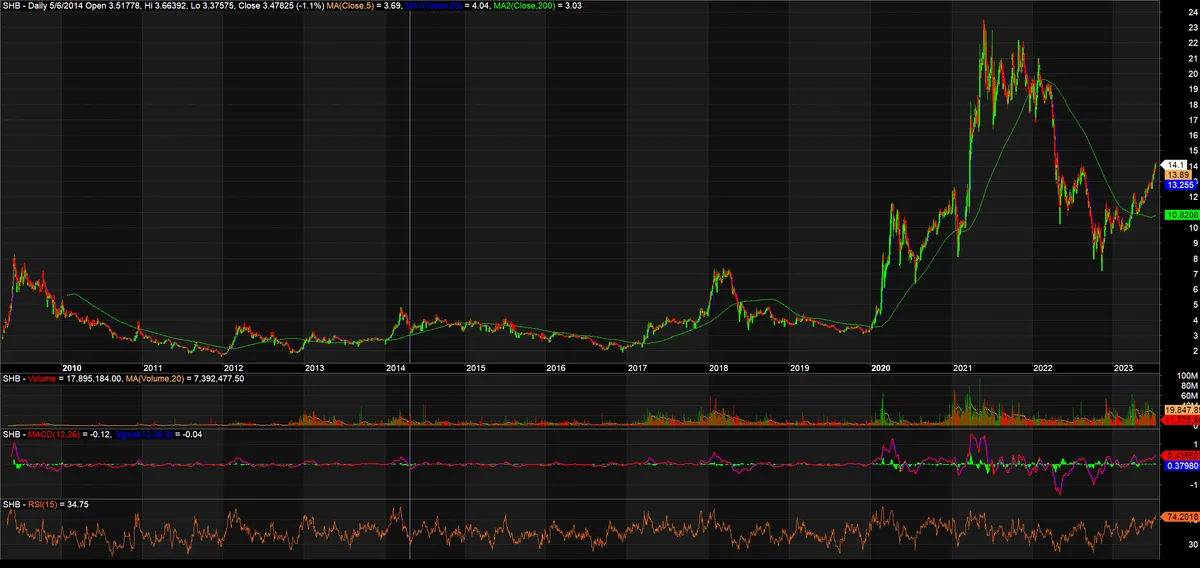Click the 2011 year label on time axis
Screen dimensions: 1200x568
[x=152, y=368]
